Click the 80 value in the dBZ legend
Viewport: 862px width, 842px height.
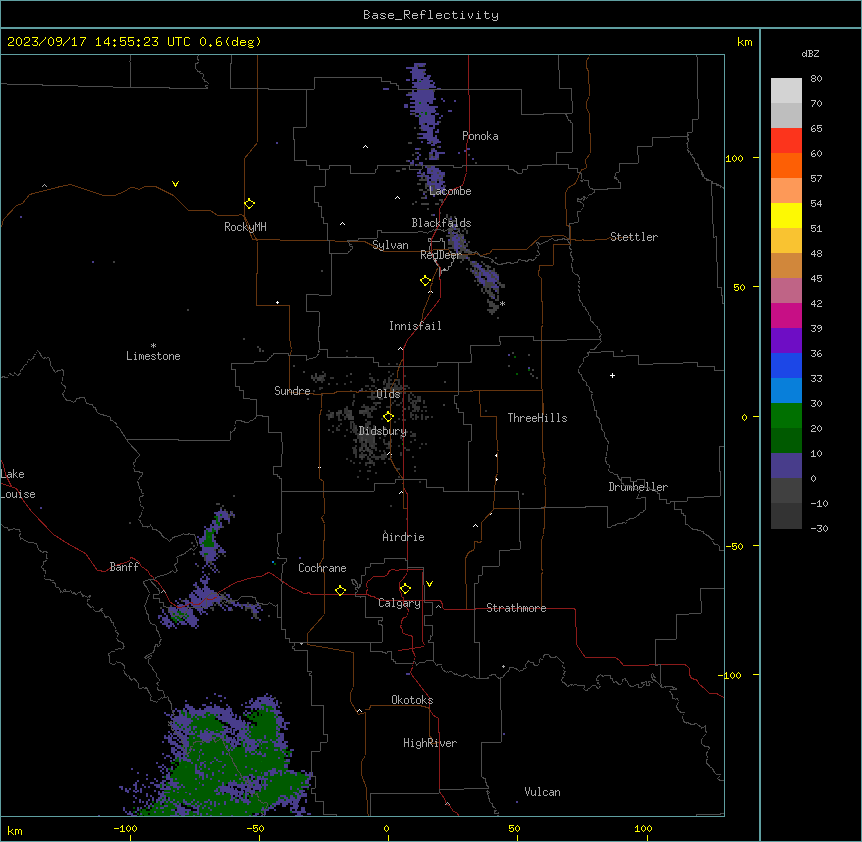[x=816, y=79]
